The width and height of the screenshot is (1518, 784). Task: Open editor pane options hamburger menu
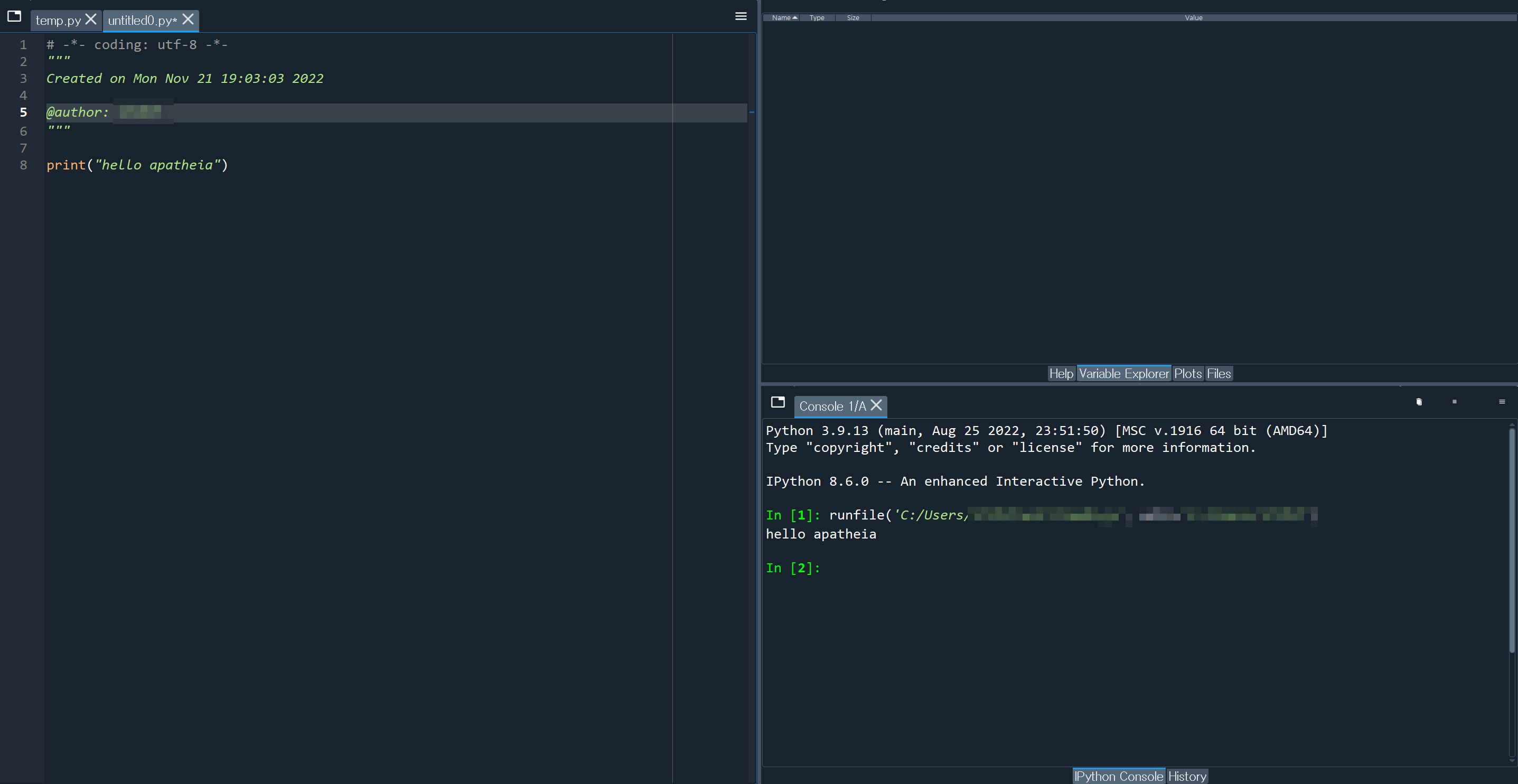coord(741,16)
